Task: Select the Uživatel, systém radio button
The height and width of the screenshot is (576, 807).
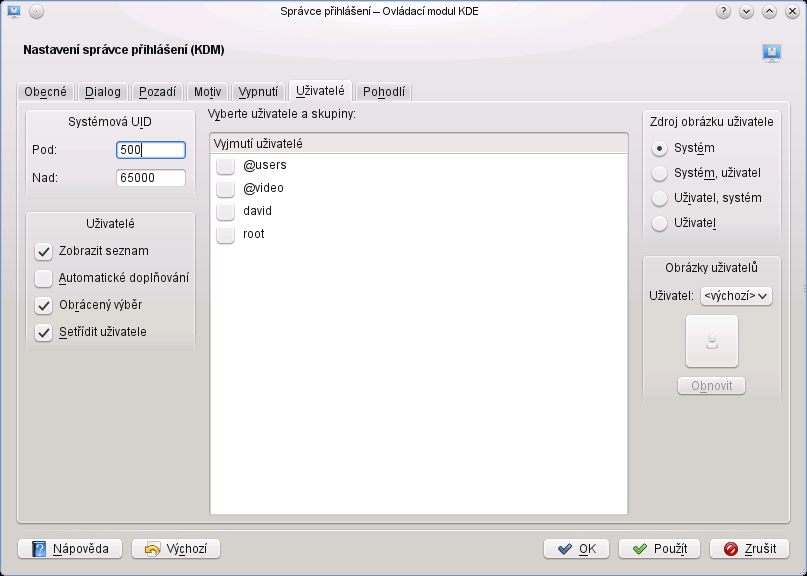Action: click(x=659, y=198)
